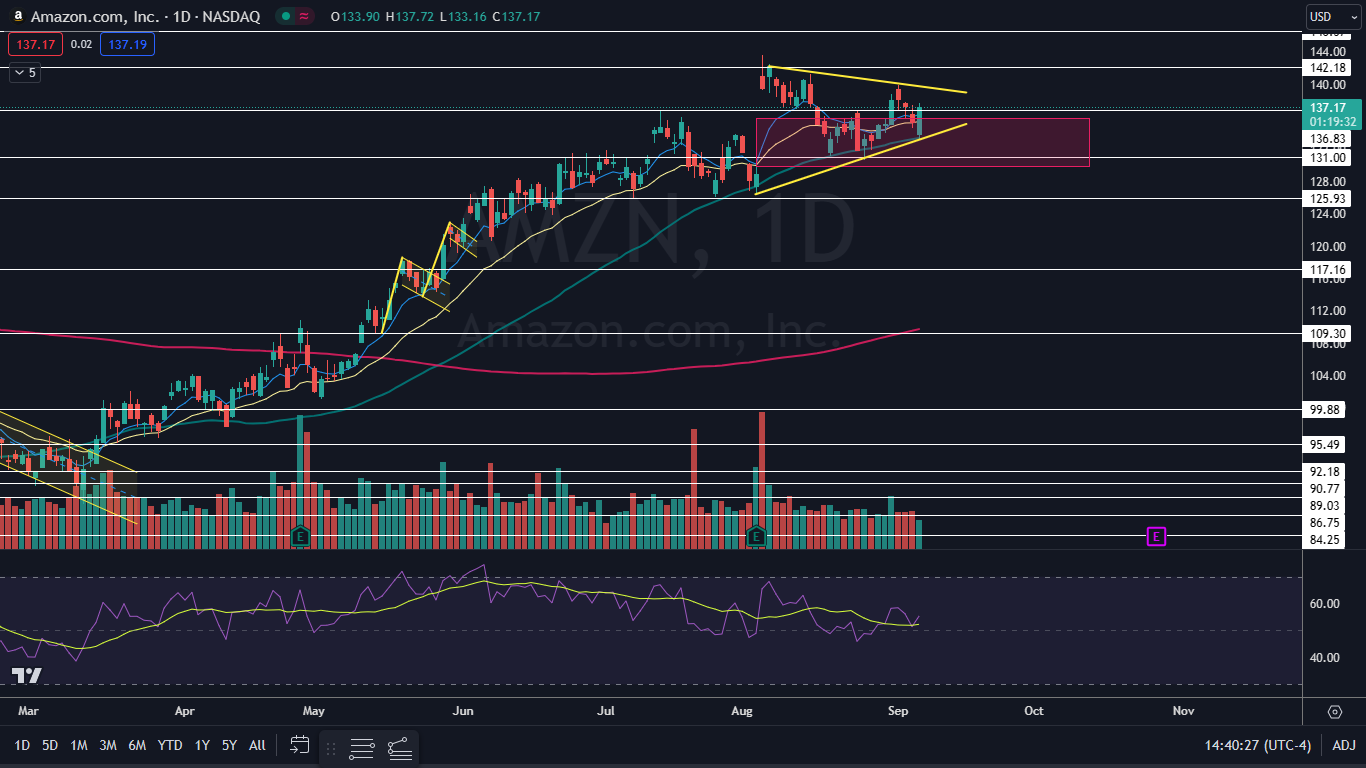Select the trend line drawing tool in the floating toolbar
The width and height of the screenshot is (1366, 768).
point(398,747)
